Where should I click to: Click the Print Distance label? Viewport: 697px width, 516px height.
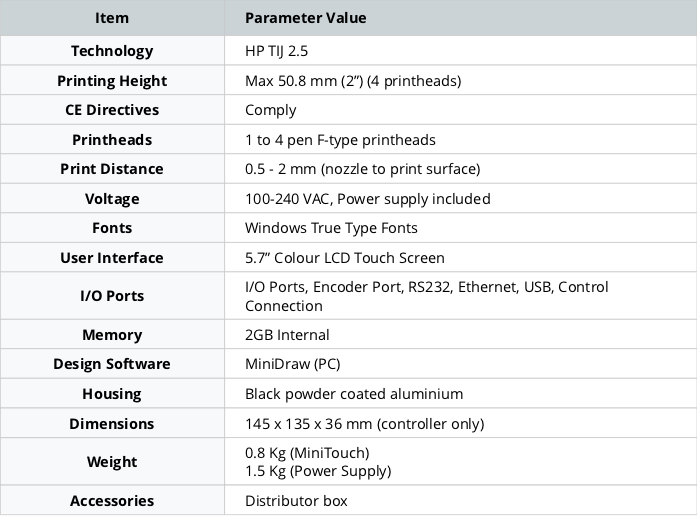pyautogui.click(x=112, y=169)
